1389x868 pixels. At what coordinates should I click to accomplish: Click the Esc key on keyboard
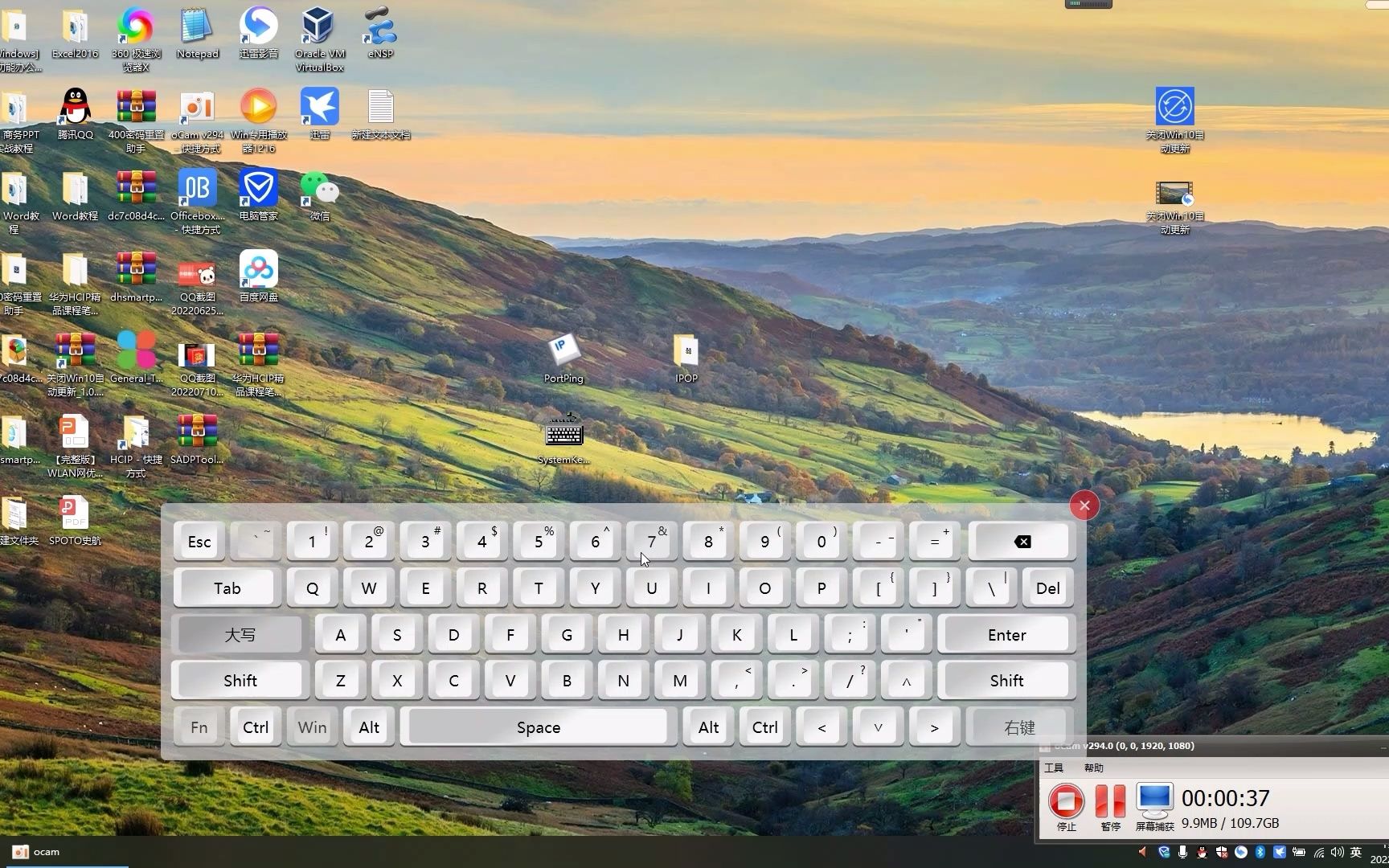coord(199,542)
